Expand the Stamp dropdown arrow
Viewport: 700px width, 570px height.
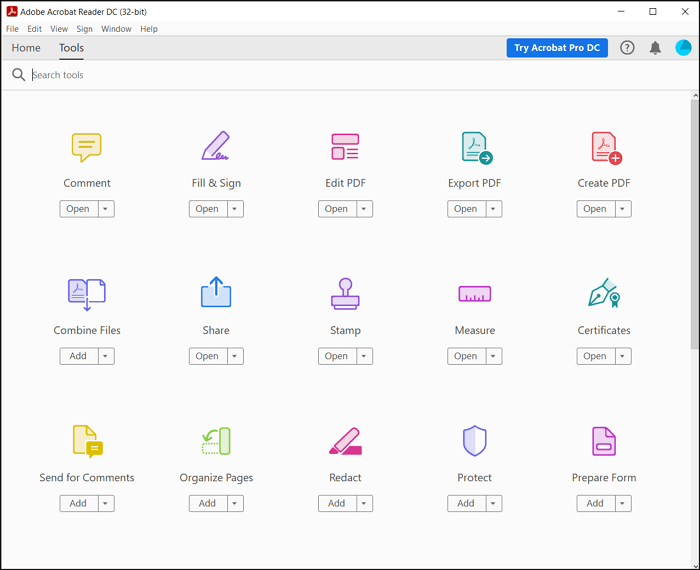pos(364,356)
